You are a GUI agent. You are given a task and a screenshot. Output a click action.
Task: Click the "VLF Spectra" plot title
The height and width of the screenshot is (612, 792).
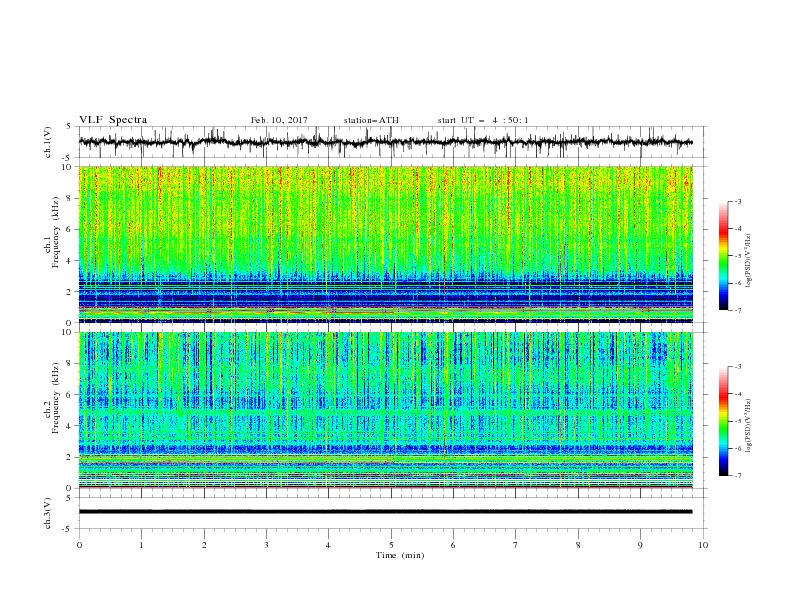113,120
